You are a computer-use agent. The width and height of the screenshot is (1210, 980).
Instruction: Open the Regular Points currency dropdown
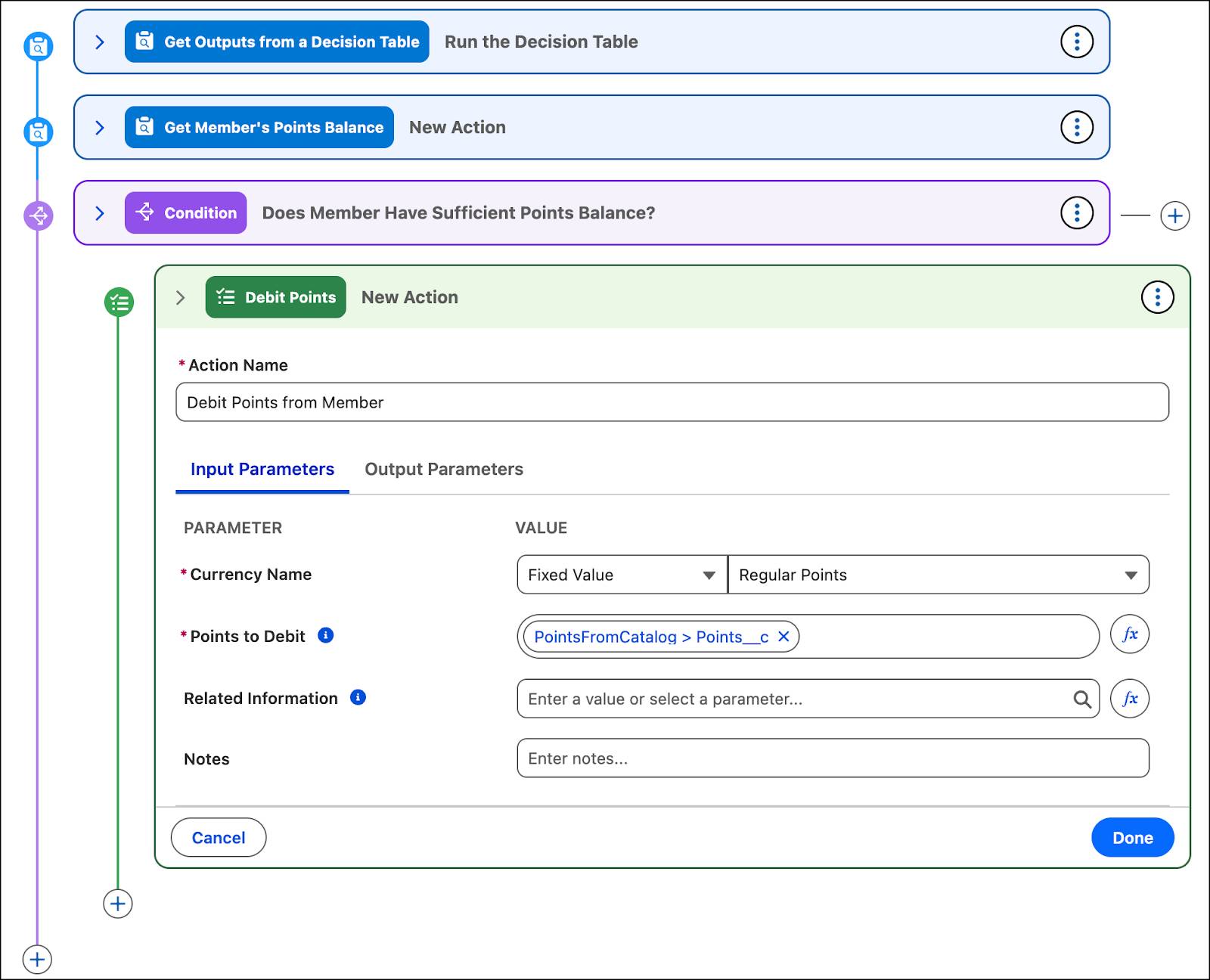[939, 575]
